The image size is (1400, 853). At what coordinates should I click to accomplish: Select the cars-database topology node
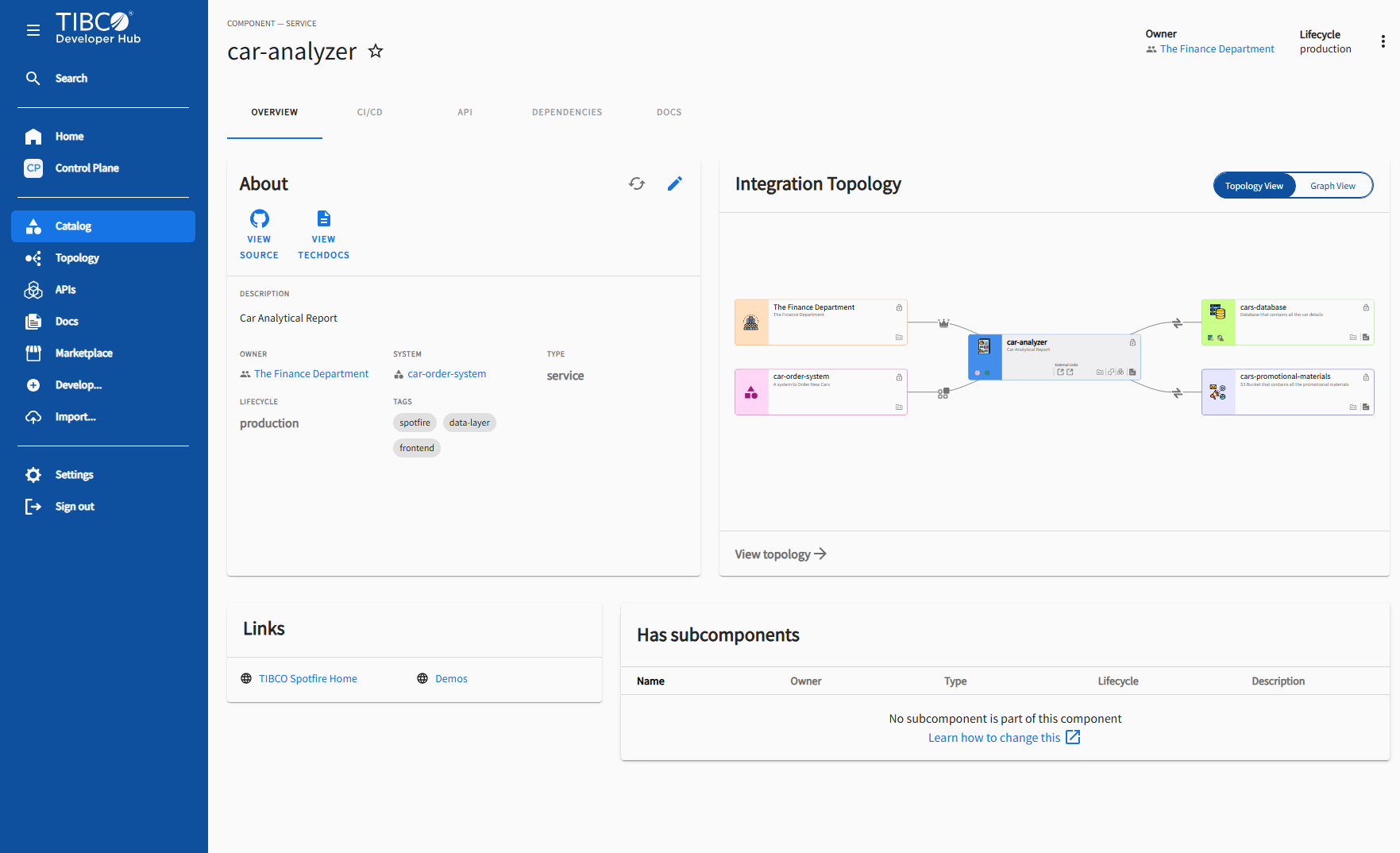click(1288, 322)
